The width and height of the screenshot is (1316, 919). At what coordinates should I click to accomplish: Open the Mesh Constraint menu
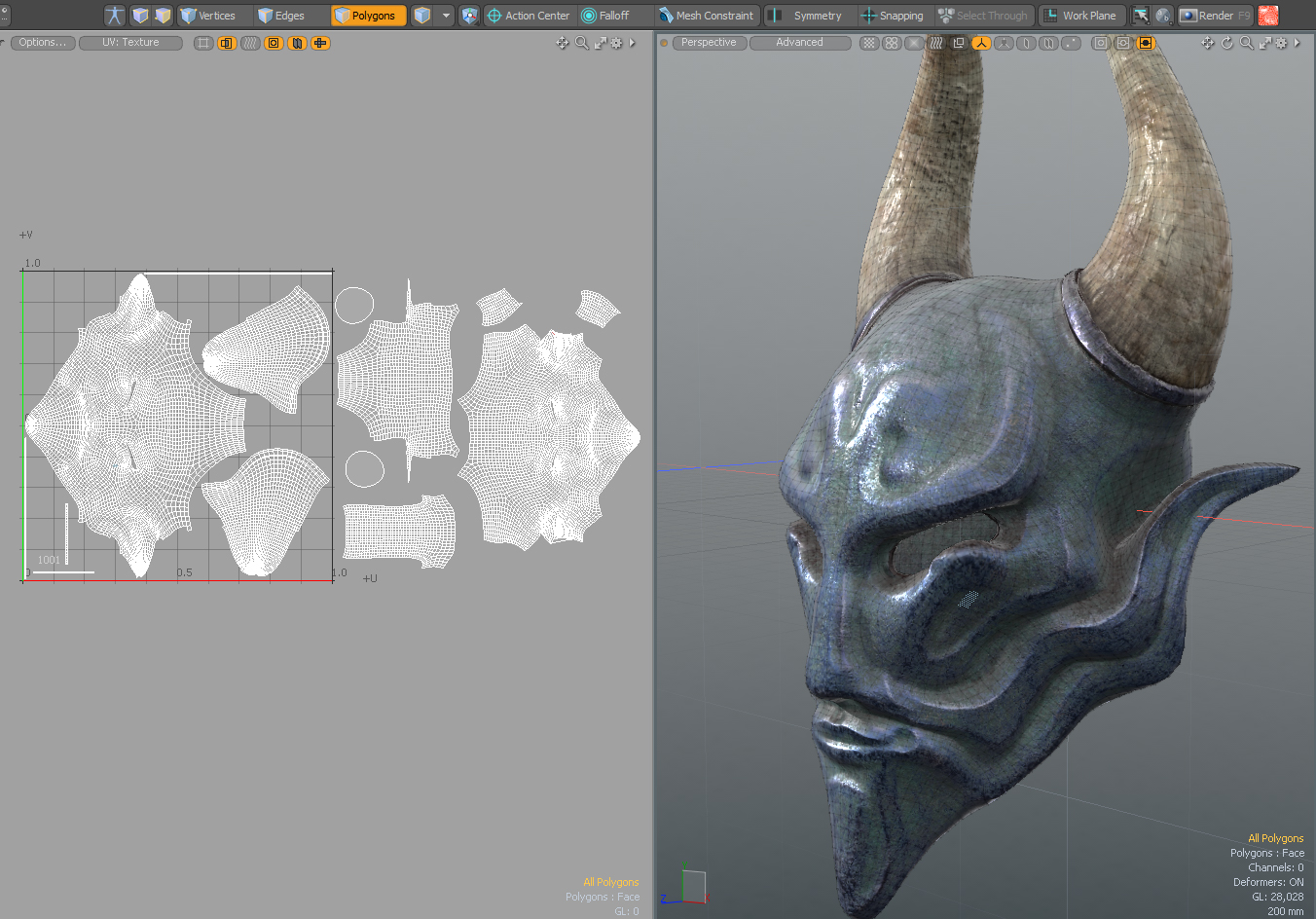[707, 16]
